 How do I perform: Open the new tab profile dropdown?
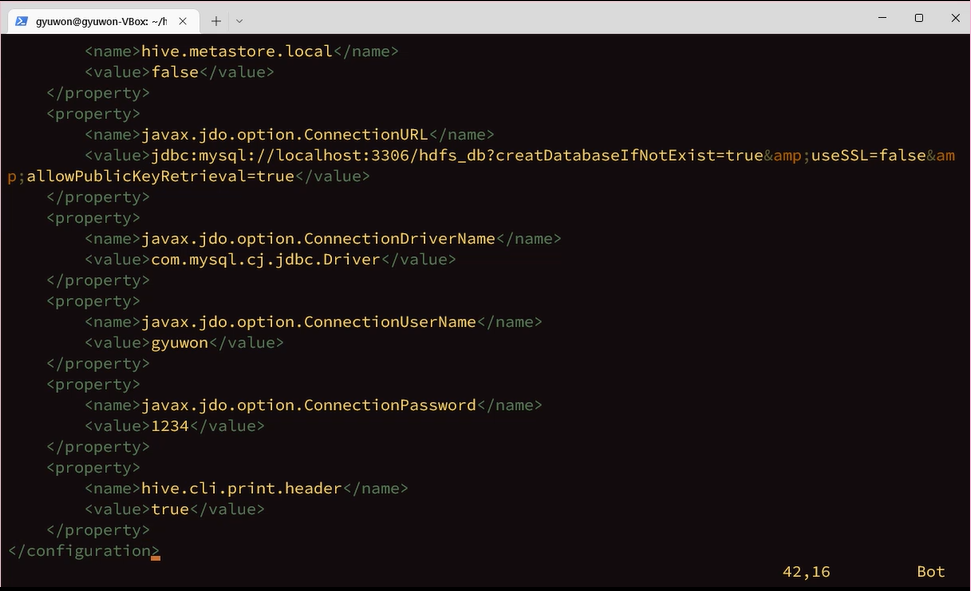(x=239, y=21)
